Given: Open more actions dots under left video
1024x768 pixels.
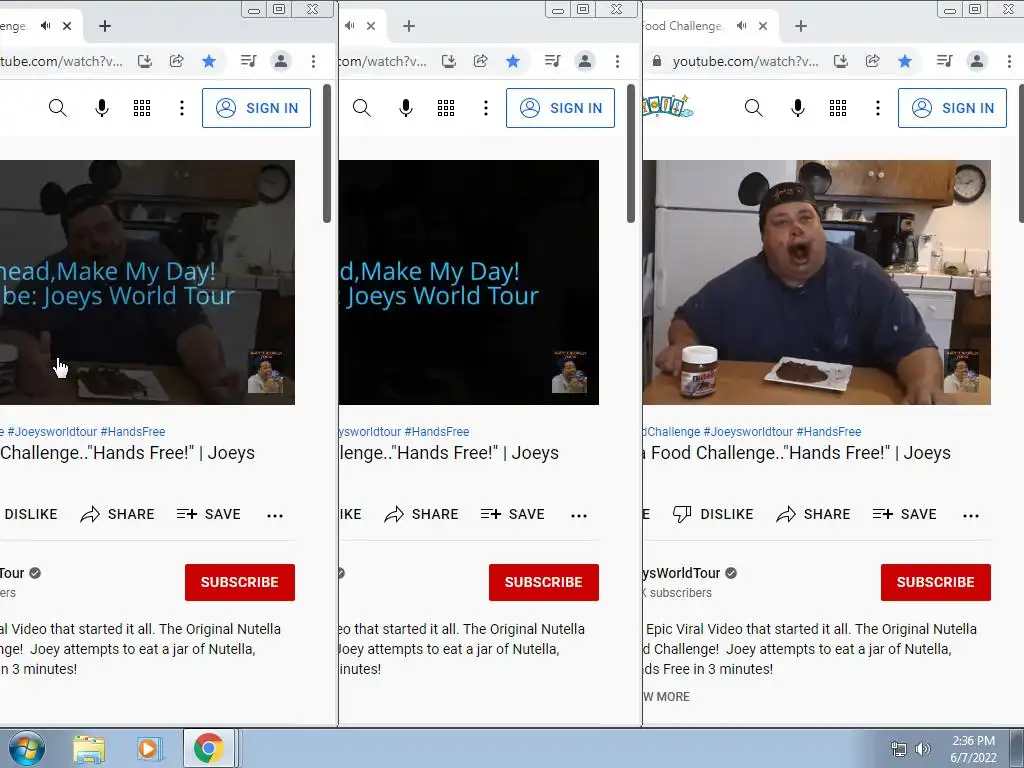Looking at the screenshot, I should [x=275, y=516].
